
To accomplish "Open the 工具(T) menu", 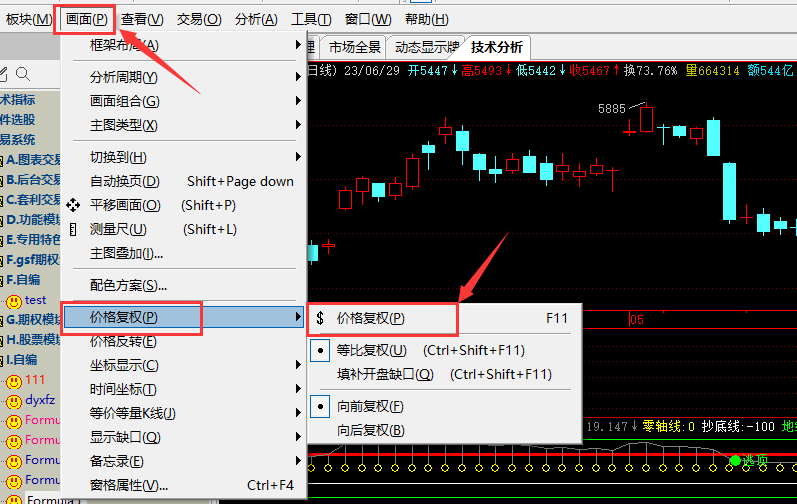I will pyautogui.click(x=311, y=19).
